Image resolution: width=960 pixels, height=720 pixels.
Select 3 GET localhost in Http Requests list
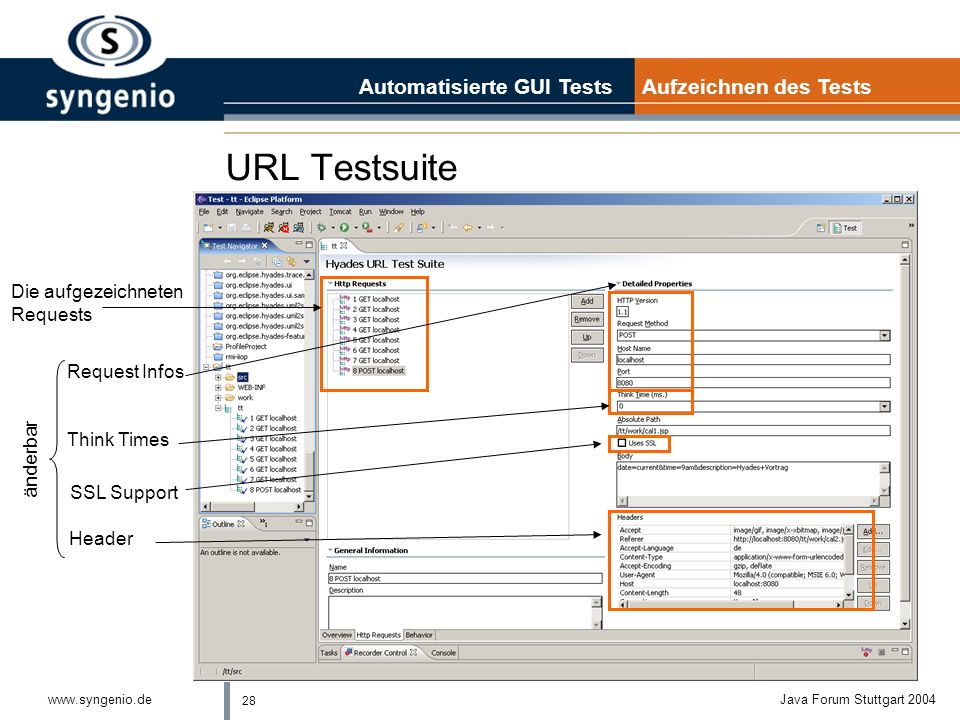(x=375, y=320)
